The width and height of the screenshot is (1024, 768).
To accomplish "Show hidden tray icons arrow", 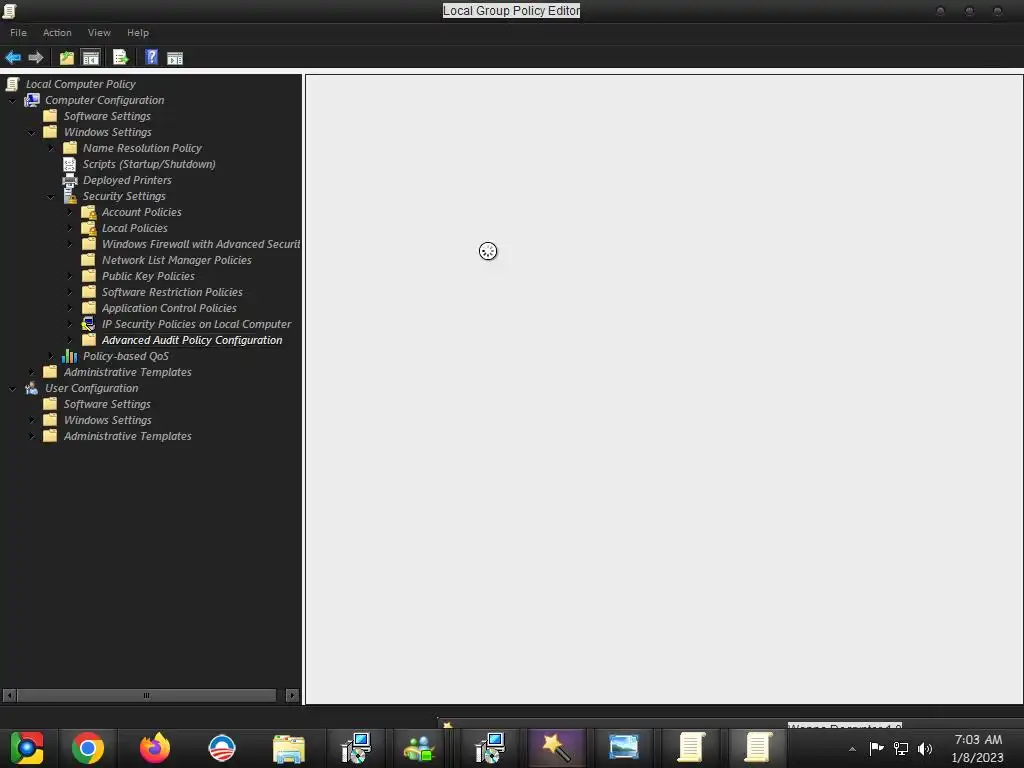I will (852, 749).
